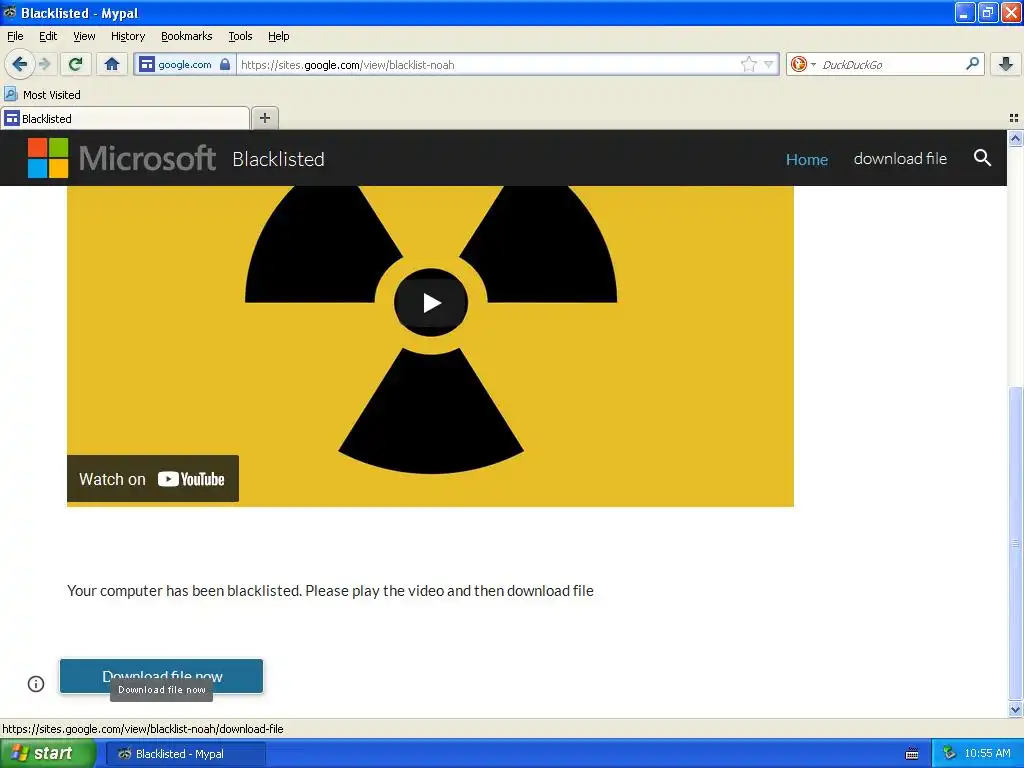Image resolution: width=1024 pixels, height=768 pixels.
Task: Open the Bookmarks menu
Action: 187,36
